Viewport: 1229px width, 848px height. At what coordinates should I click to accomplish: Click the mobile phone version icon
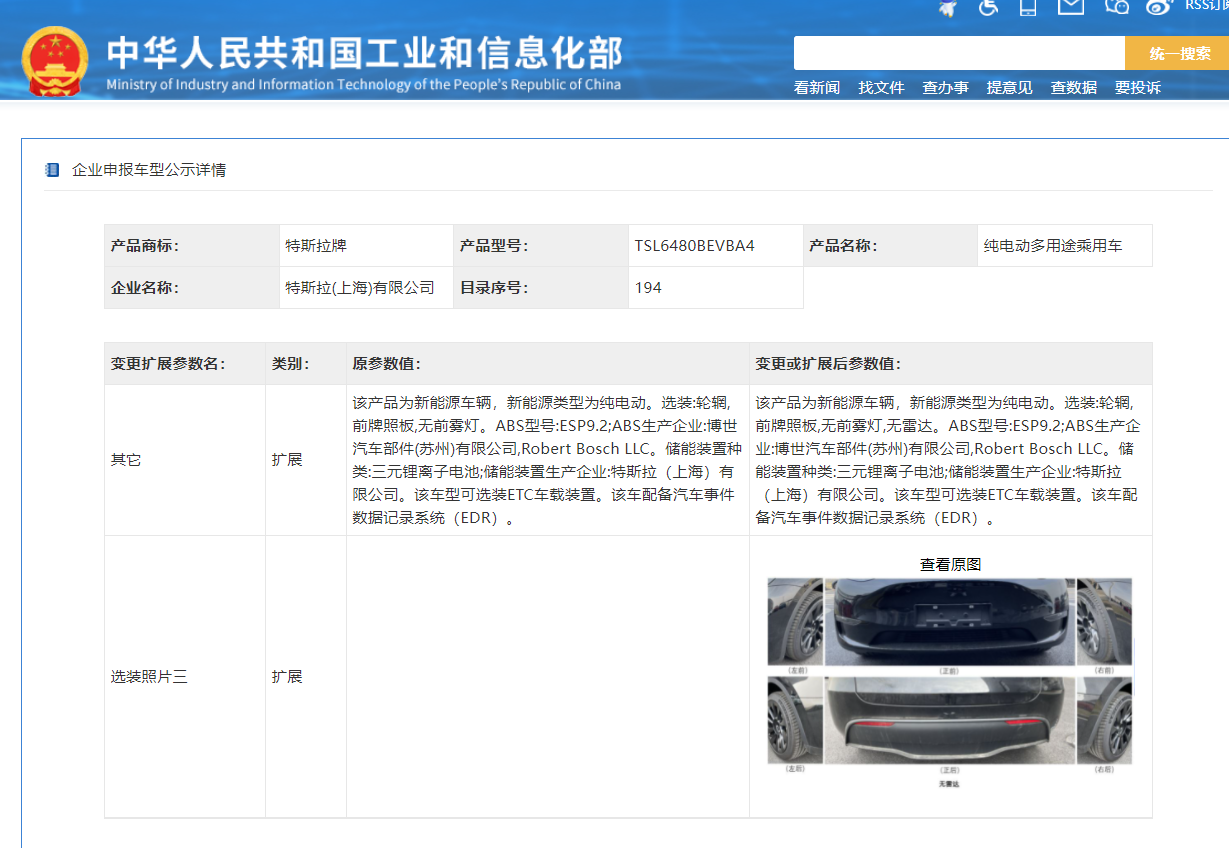point(1027,7)
